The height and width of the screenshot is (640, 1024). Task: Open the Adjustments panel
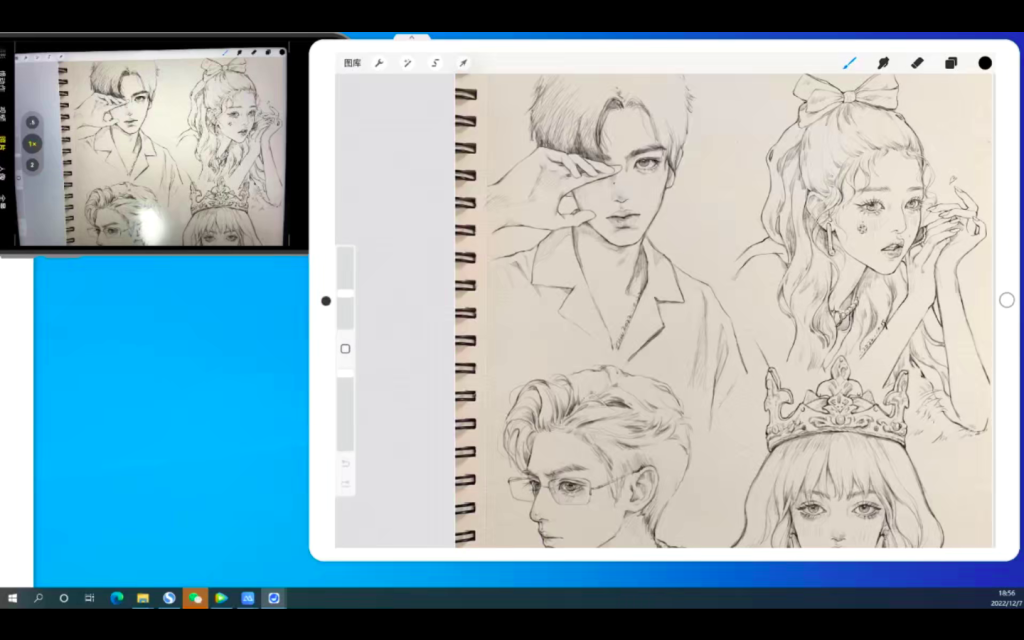pos(406,62)
